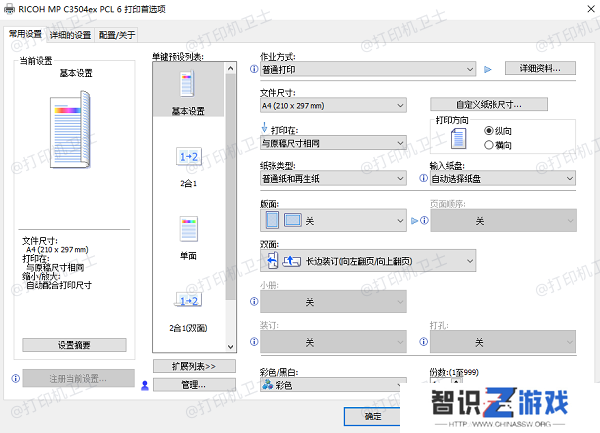Open the 文件尺寸 A4 dropdown
Image resolution: width=600 pixels, height=433 pixels.
pos(333,105)
